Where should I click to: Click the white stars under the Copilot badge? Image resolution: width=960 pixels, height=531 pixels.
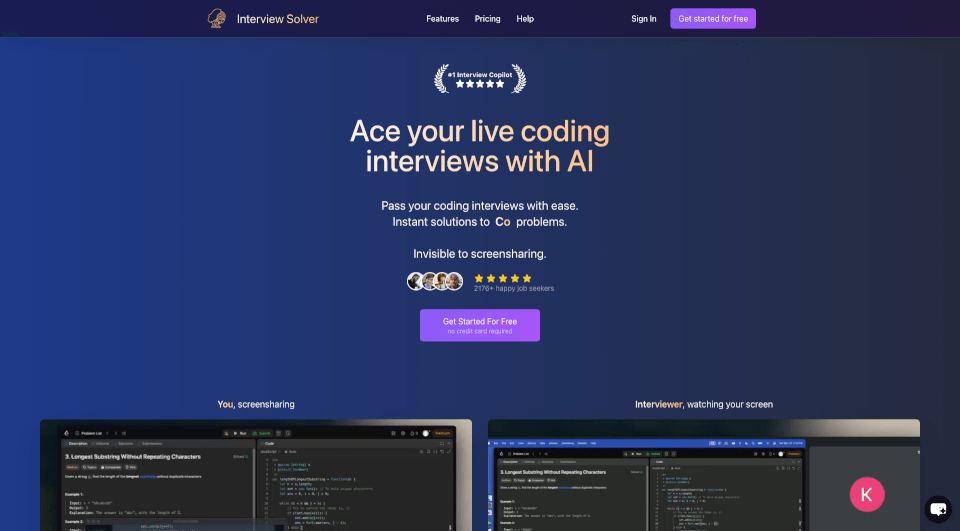point(479,85)
